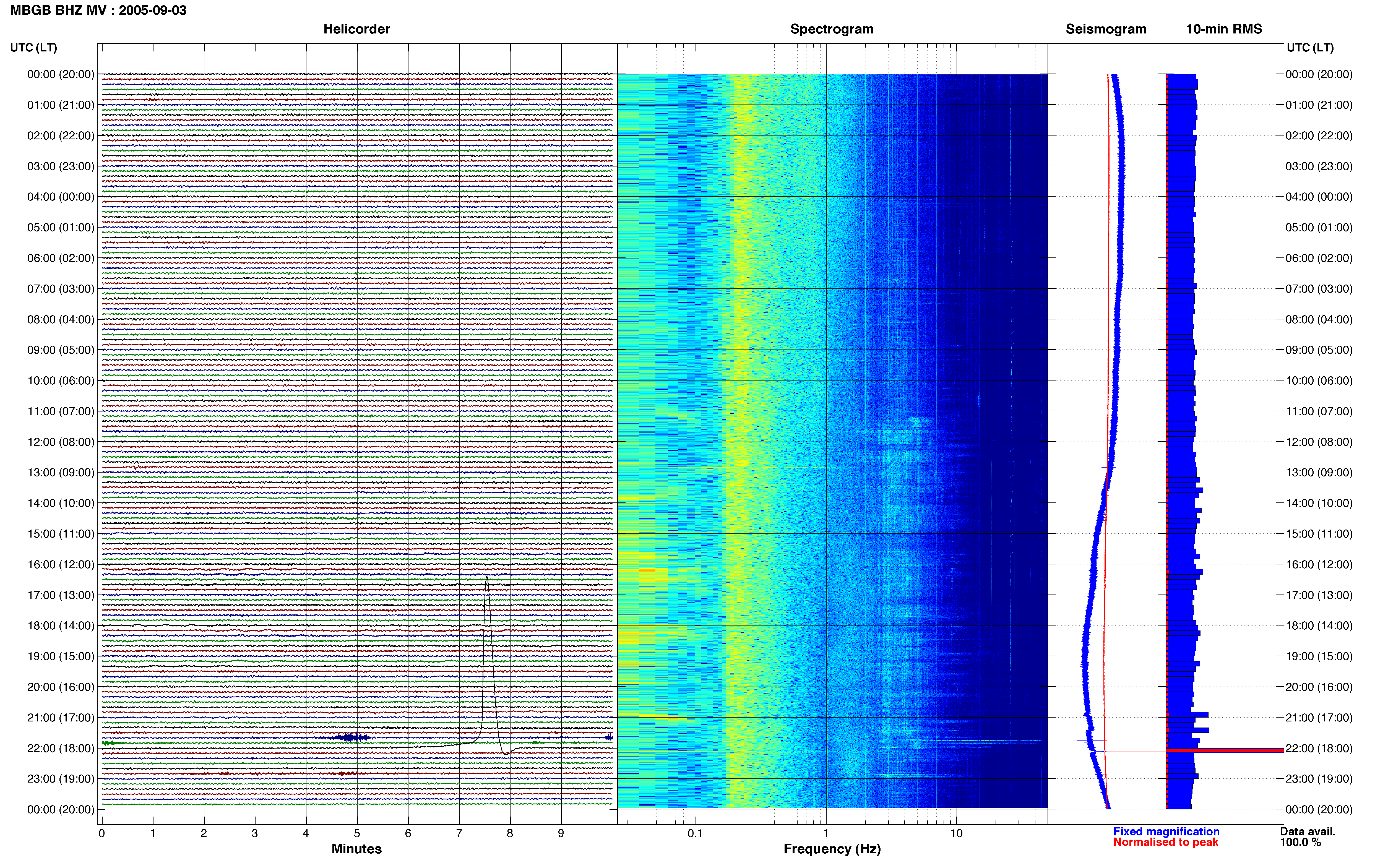Click the right '07:00 (03:00)' time label
The image size is (1388, 868).
click(x=1319, y=289)
